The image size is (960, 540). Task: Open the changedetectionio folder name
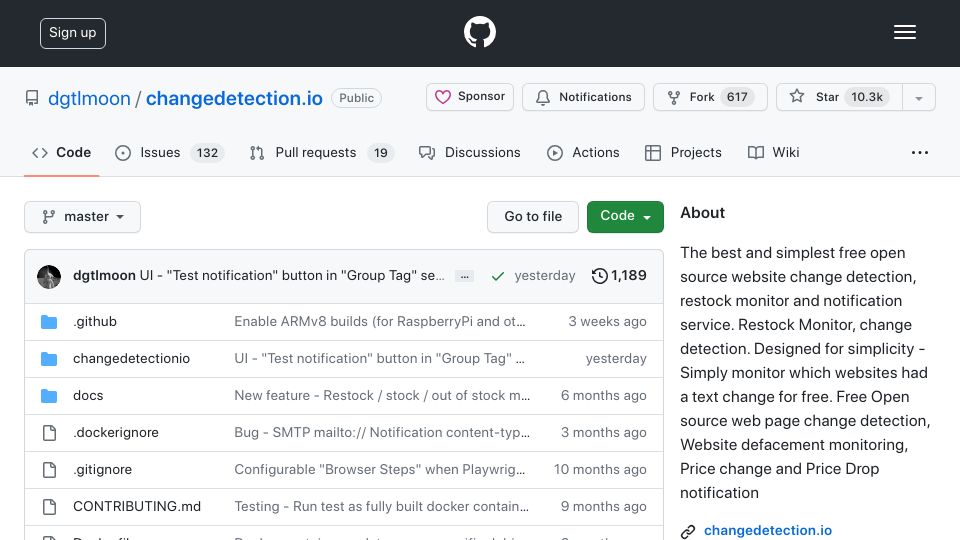point(132,358)
